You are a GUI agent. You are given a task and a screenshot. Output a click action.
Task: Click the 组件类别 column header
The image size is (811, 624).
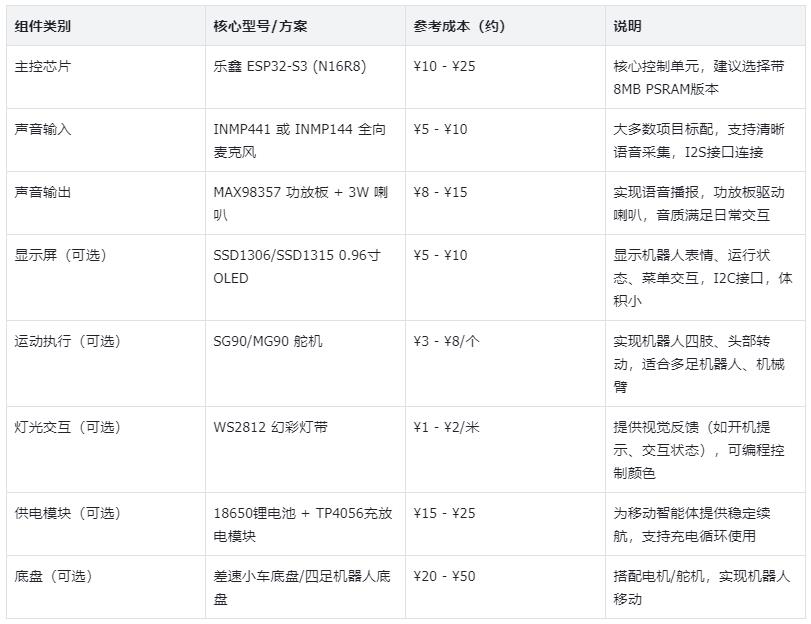click(106, 26)
